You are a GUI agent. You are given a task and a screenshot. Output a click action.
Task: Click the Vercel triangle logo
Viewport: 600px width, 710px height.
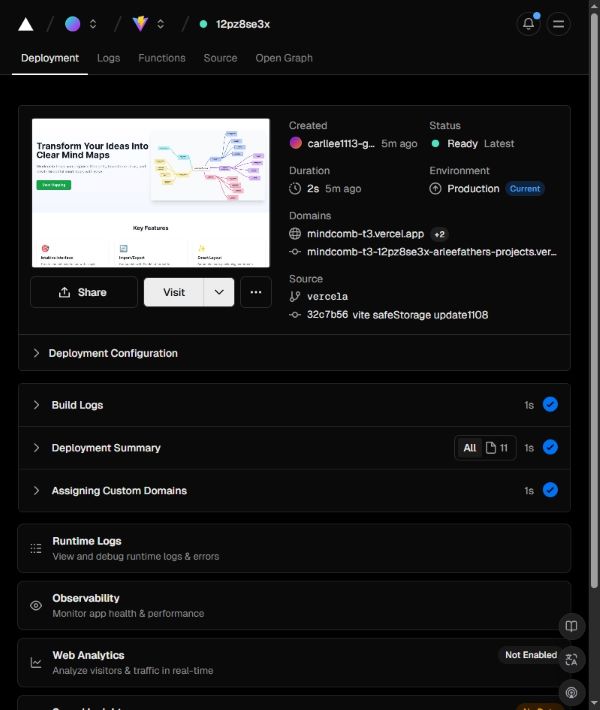coord(26,24)
